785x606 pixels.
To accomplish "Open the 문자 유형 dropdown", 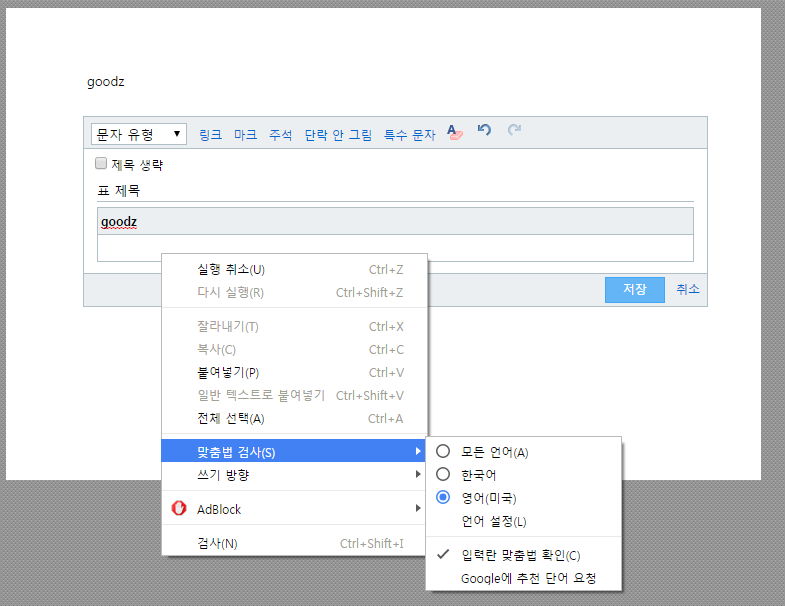I will pos(139,134).
